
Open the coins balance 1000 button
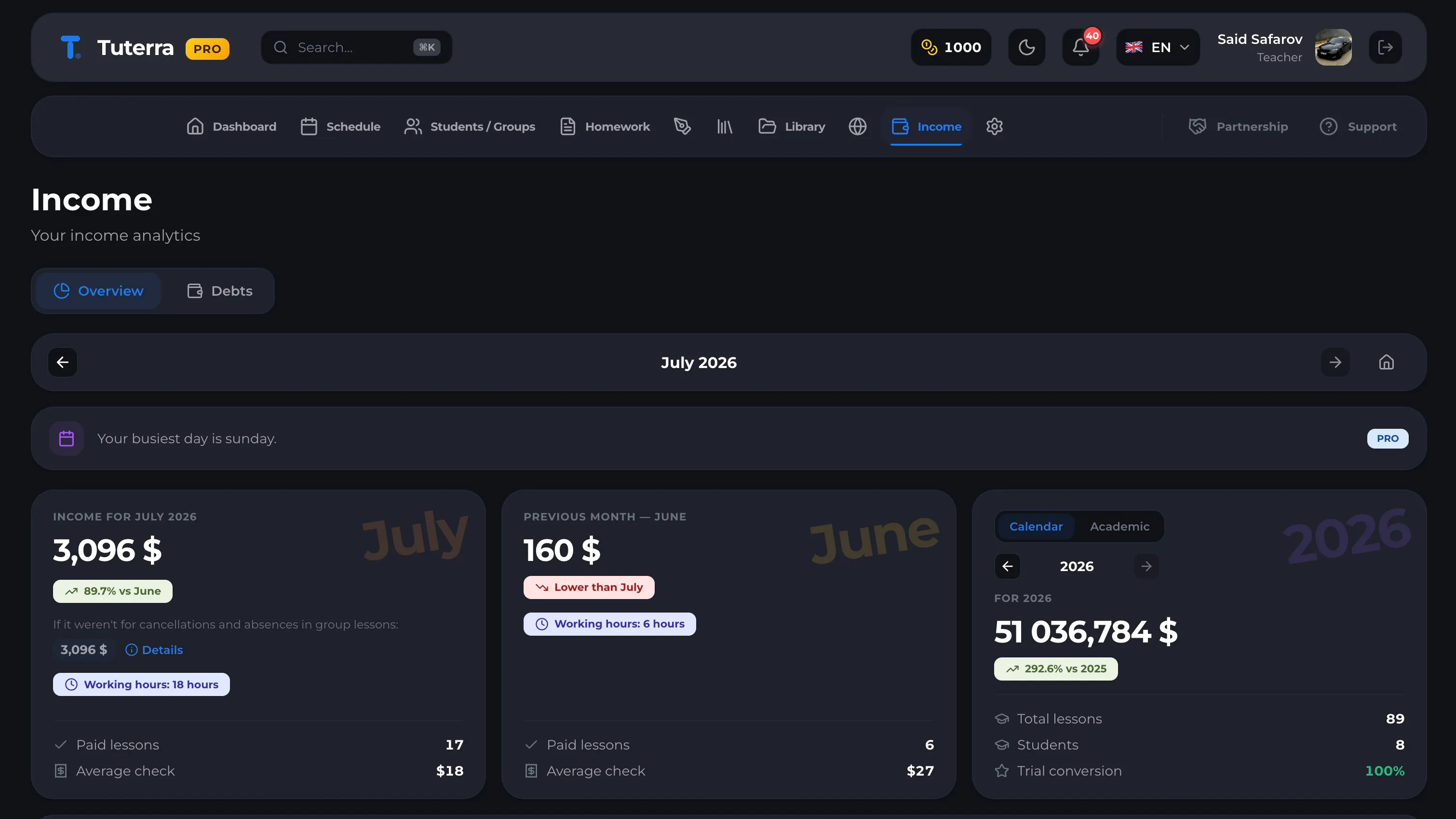click(951, 48)
